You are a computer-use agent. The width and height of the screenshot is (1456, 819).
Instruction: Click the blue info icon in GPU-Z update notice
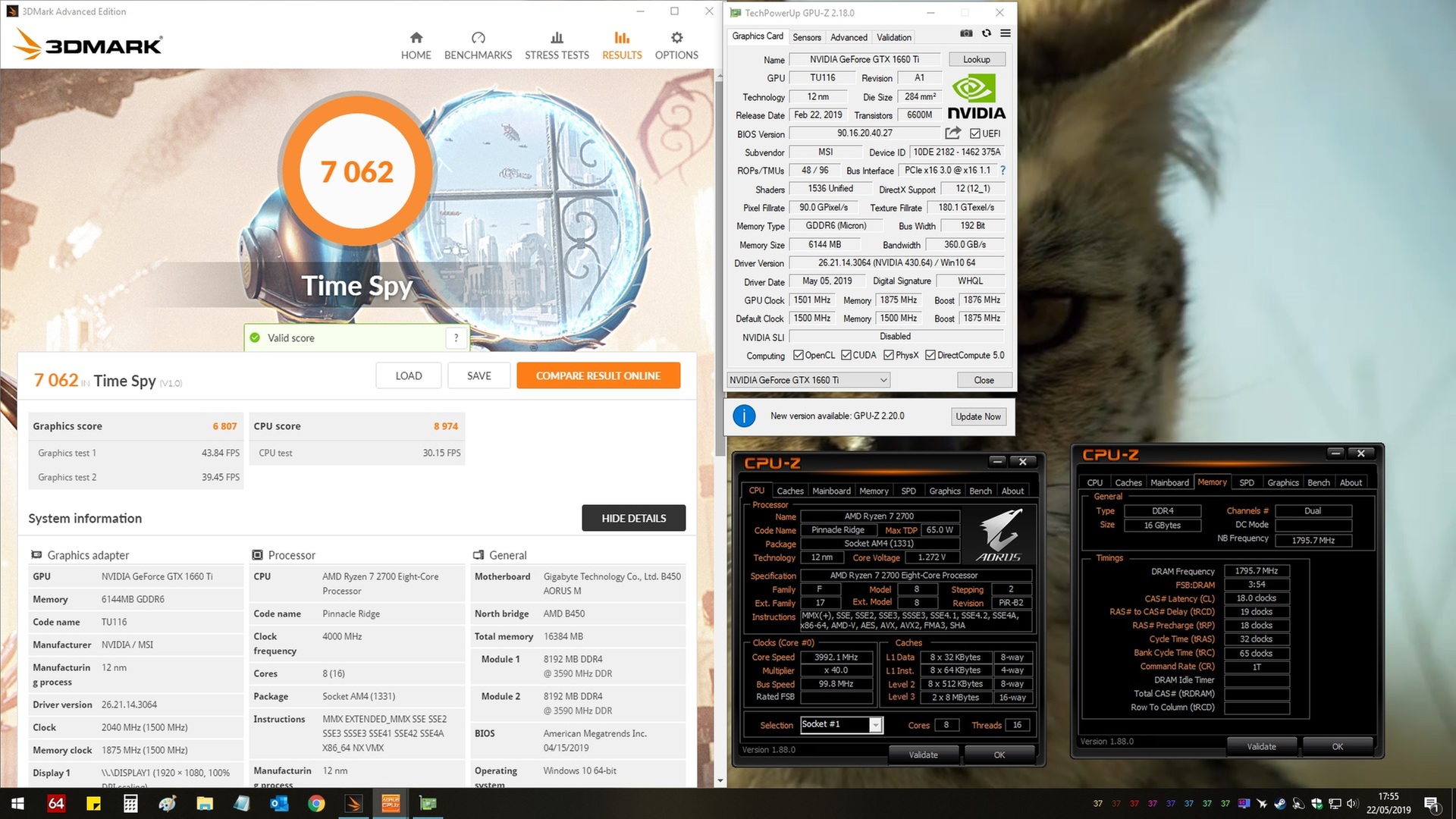coord(745,416)
